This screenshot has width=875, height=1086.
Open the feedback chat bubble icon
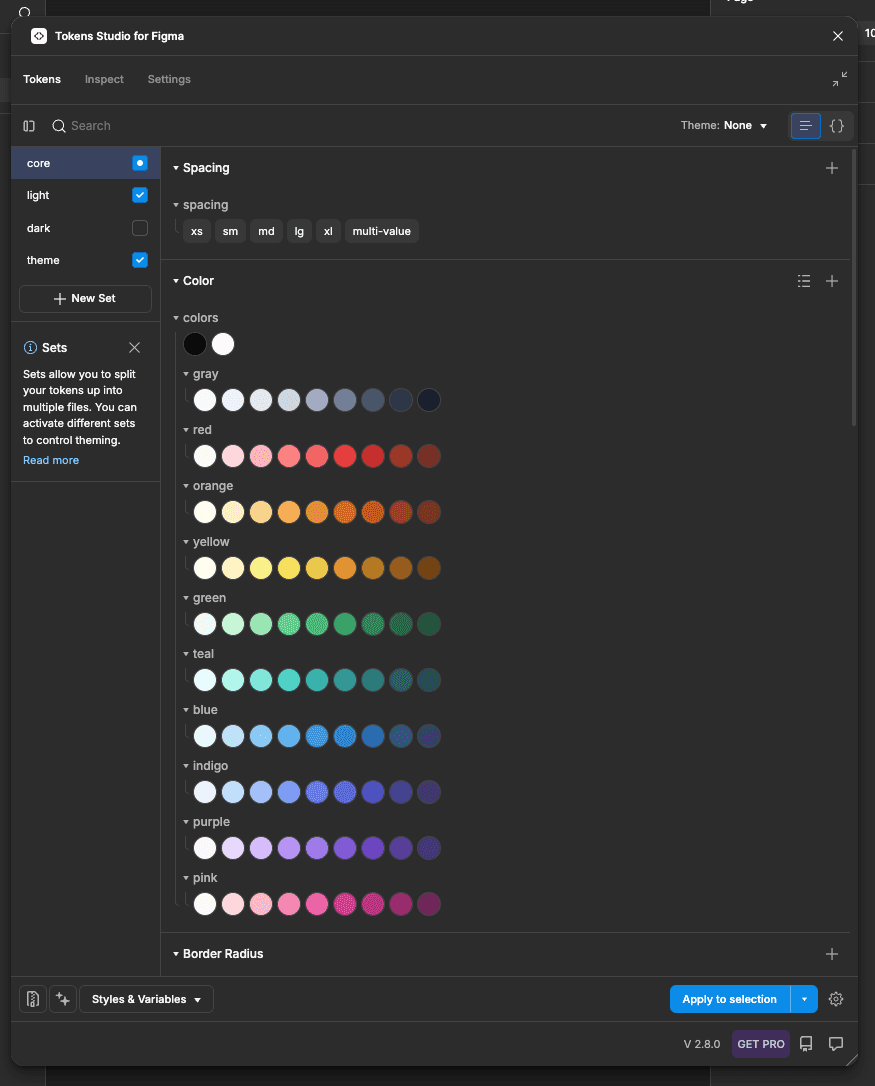836,1044
